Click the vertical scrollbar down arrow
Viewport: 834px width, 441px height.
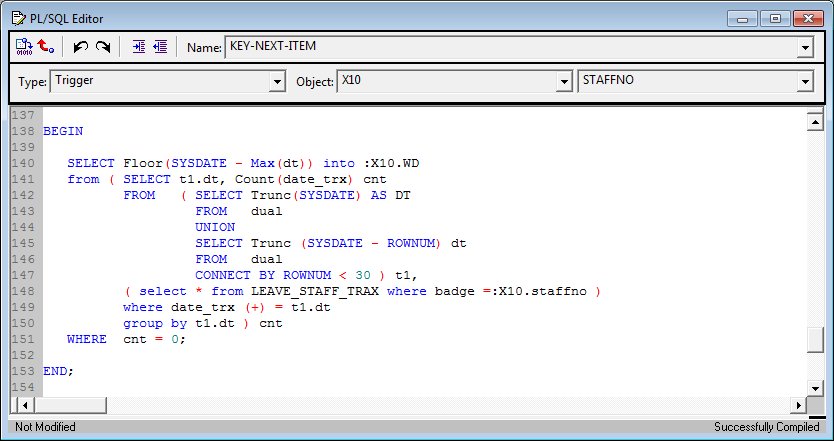(x=815, y=386)
